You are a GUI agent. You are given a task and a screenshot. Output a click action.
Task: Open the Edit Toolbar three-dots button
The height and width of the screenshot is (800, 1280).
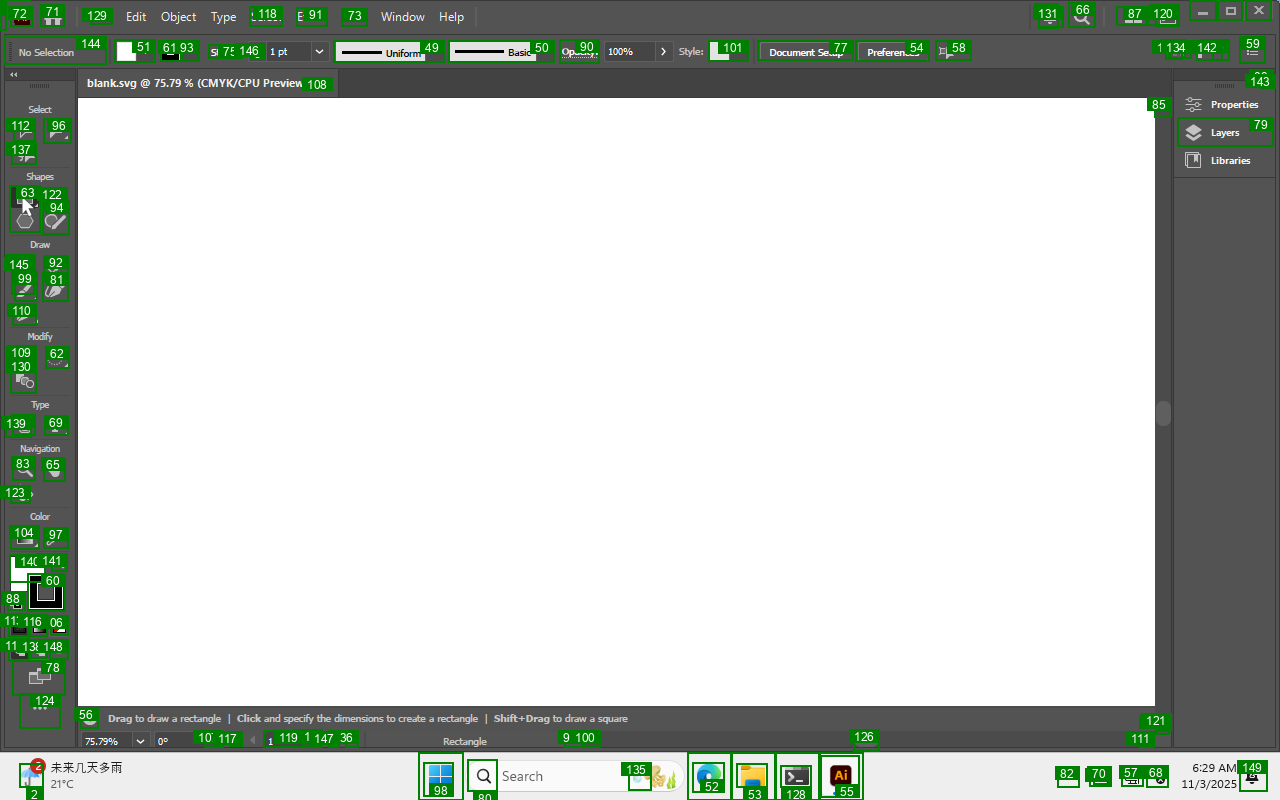click(x=40, y=710)
